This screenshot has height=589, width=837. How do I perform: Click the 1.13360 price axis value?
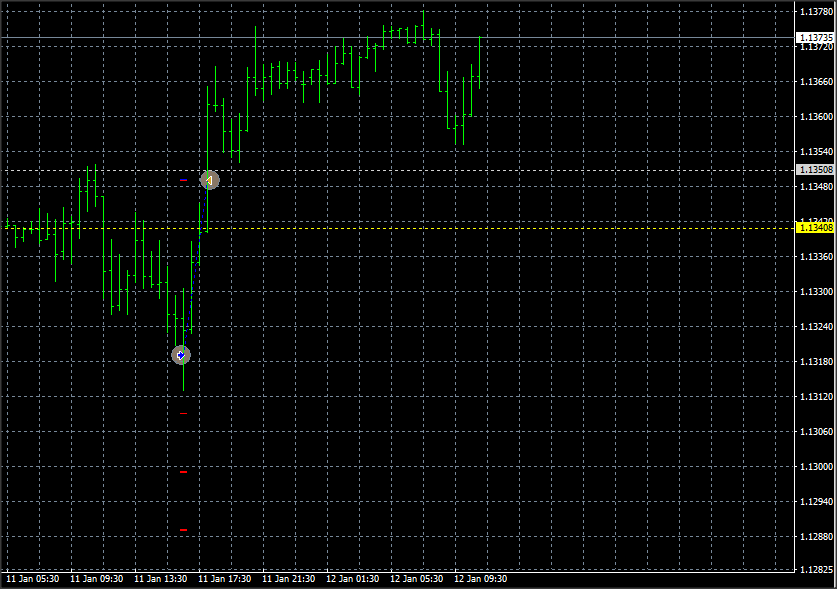[816, 256]
